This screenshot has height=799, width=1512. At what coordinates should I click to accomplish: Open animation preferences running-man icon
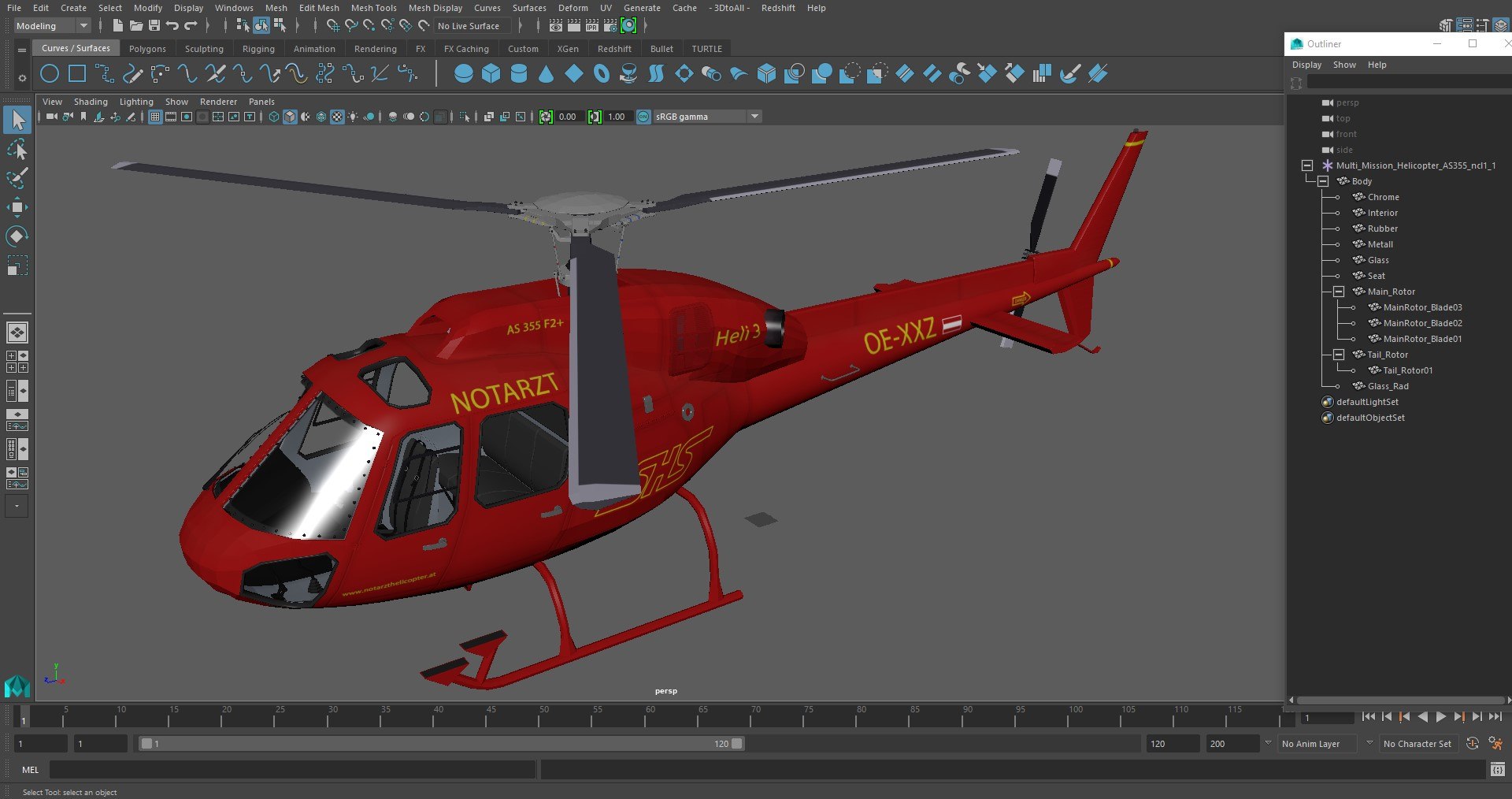coord(1495,743)
